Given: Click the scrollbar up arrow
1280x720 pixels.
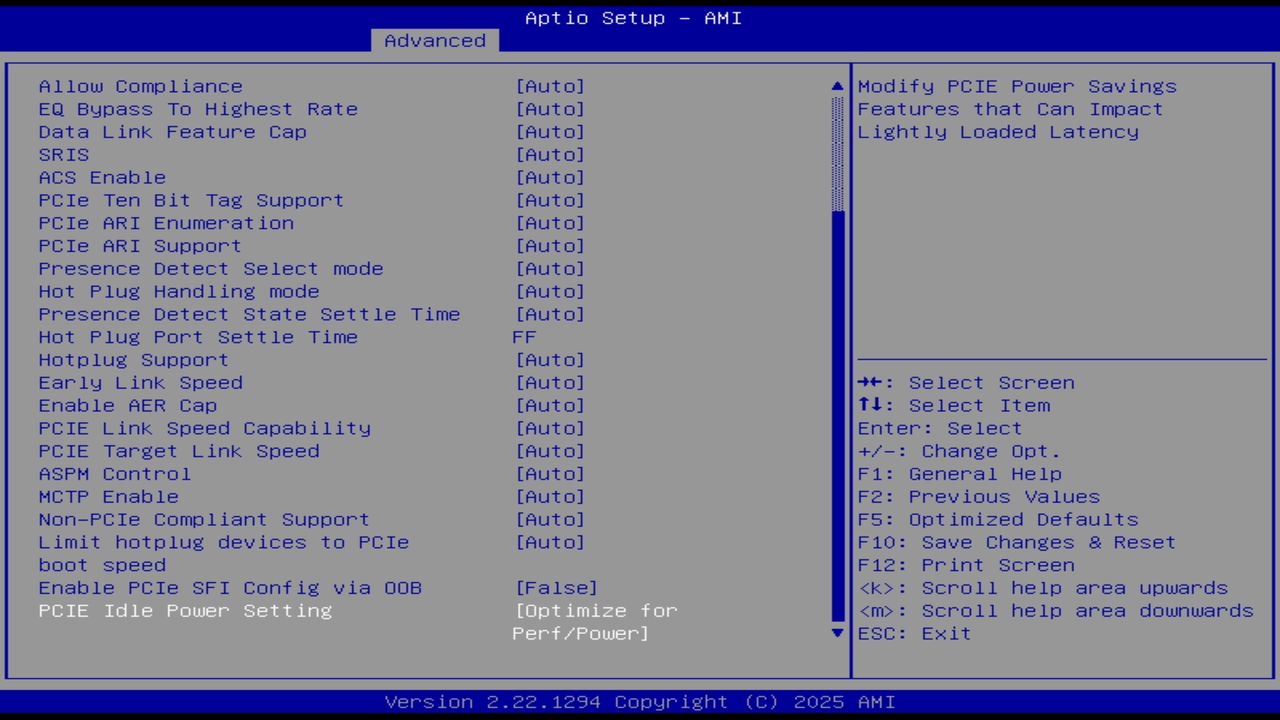Looking at the screenshot, I should click(836, 86).
